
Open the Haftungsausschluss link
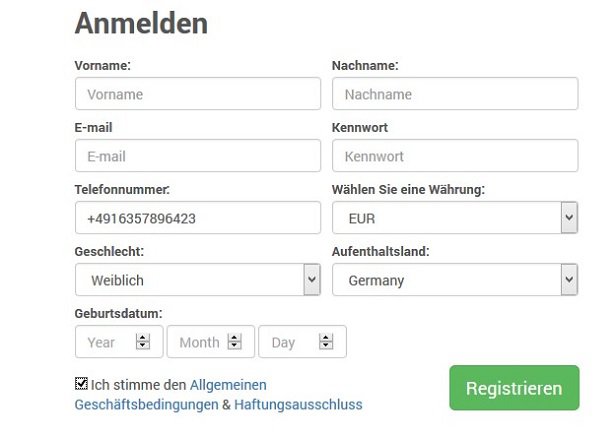click(x=298, y=404)
